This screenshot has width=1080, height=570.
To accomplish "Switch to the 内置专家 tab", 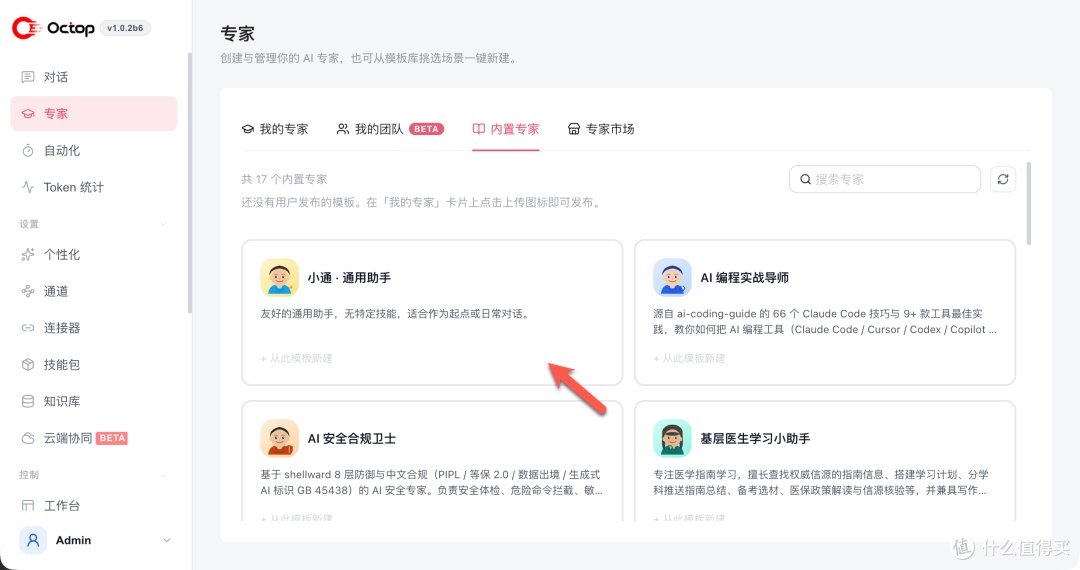I will click(506, 129).
